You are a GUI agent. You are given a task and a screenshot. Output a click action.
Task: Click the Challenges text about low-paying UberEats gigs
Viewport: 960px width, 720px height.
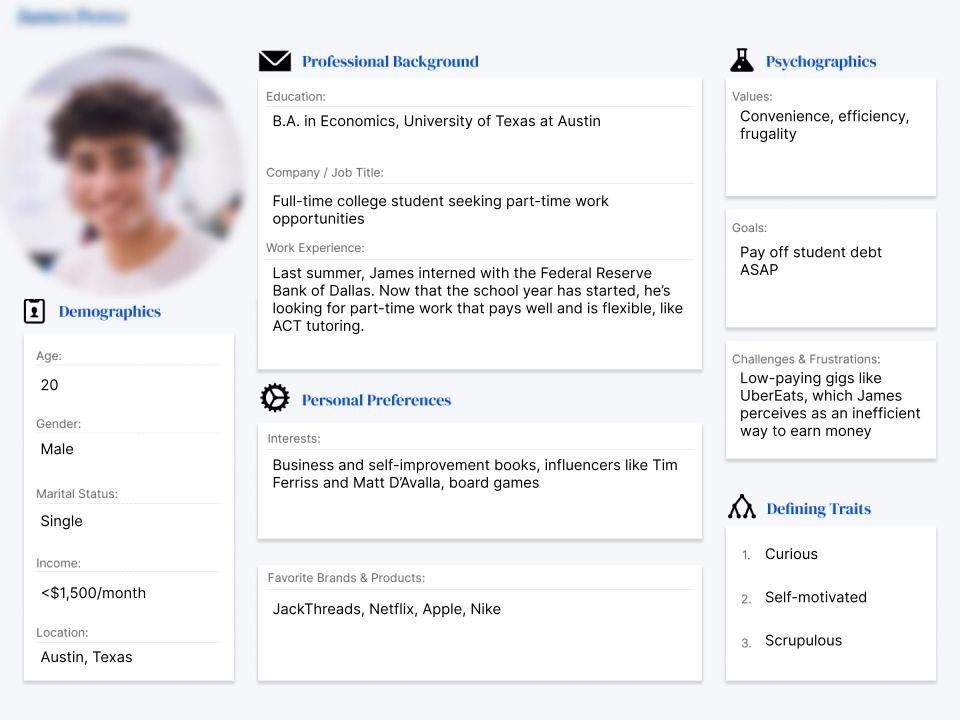(x=830, y=405)
